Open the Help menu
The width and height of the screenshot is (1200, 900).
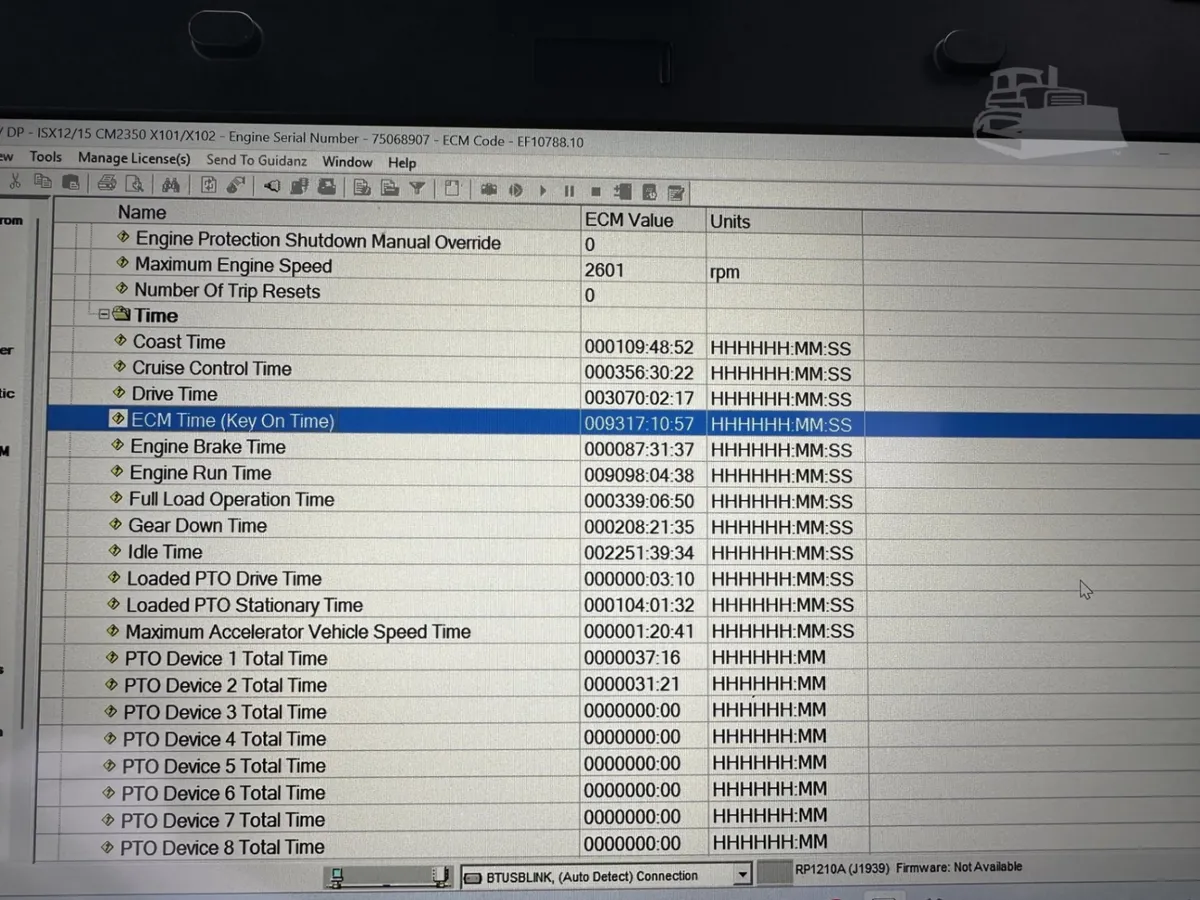click(402, 162)
